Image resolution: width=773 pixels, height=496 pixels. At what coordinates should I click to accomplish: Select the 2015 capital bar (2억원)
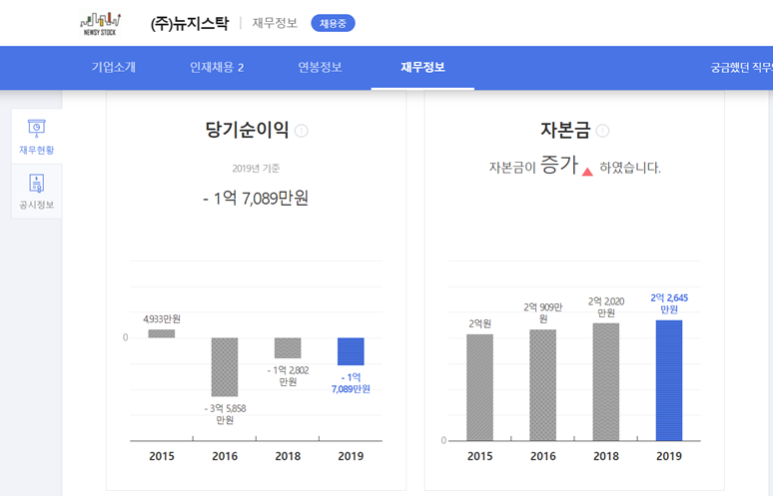tap(479, 387)
